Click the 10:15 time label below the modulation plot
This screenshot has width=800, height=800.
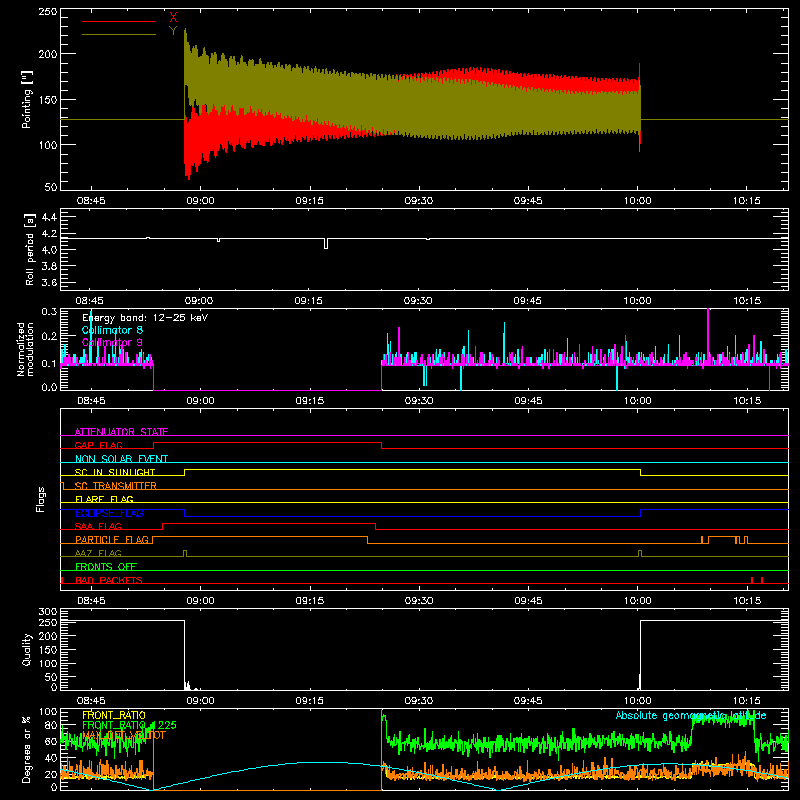click(x=747, y=401)
